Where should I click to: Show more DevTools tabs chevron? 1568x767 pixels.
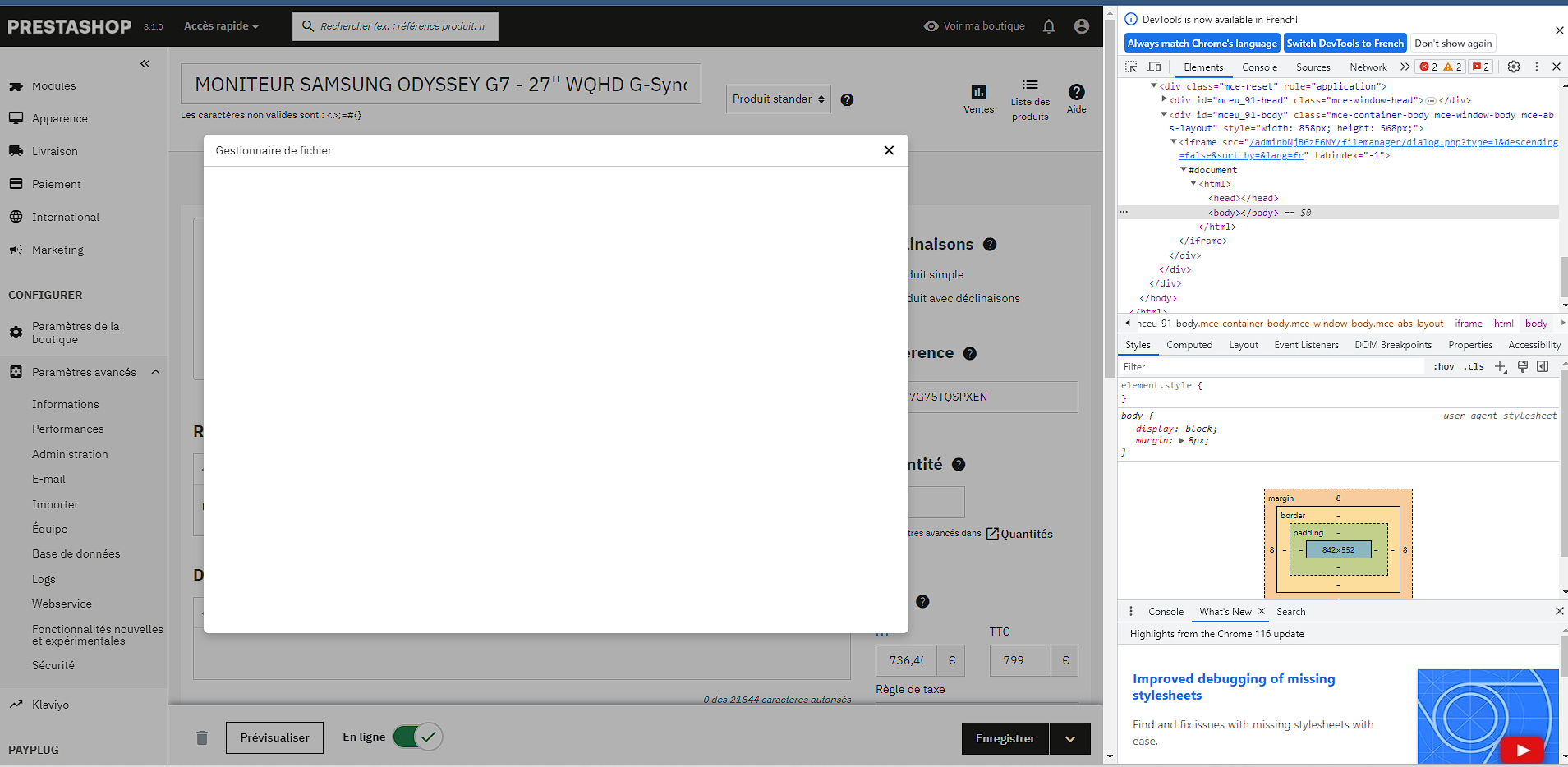(1405, 67)
